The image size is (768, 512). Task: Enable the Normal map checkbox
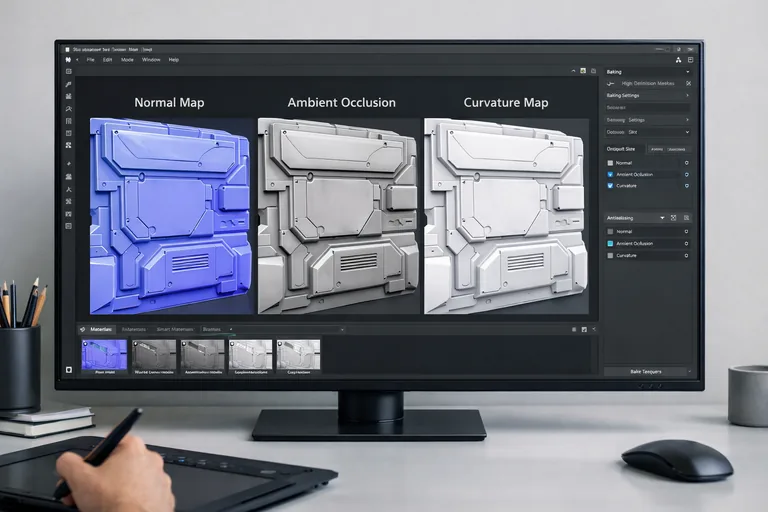coord(611,162)
